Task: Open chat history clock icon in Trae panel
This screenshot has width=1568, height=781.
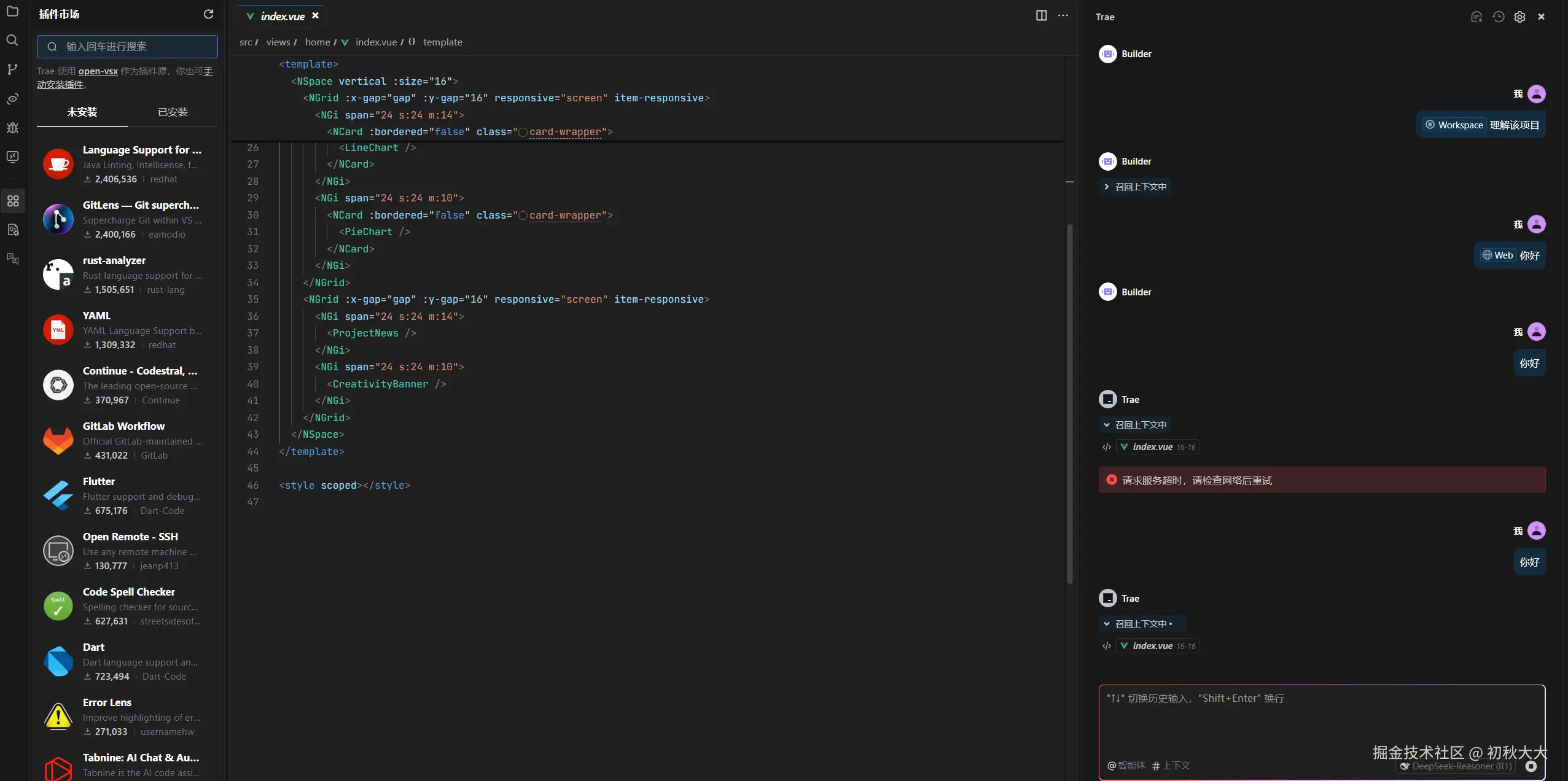Action: coord(1498,17)
